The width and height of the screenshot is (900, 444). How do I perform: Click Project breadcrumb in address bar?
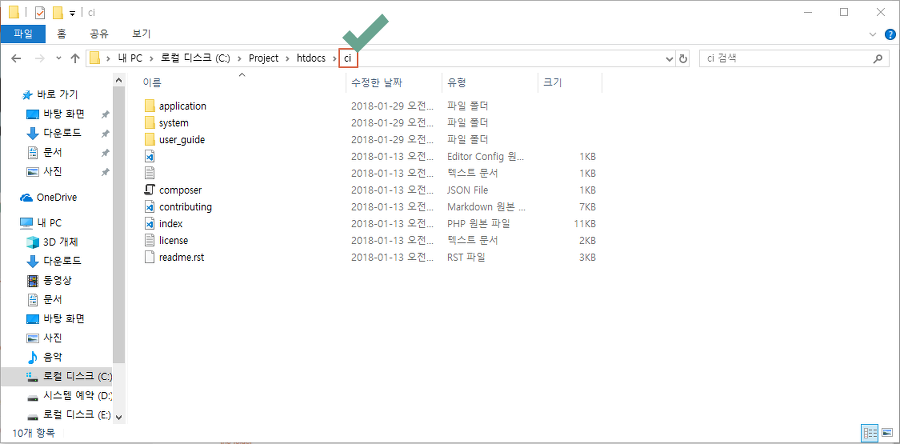click(x=263, y=59)
